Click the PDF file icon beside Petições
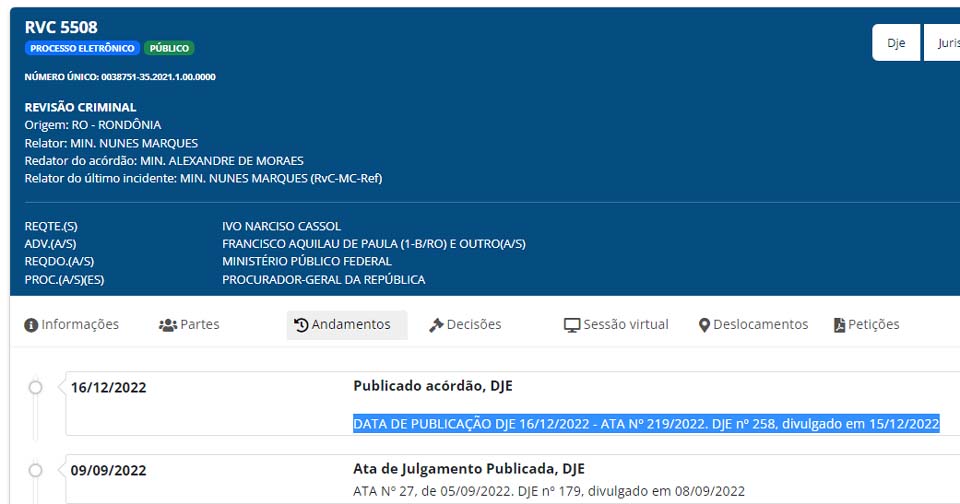This screenshot has height=504, width=960. (839, 325)
